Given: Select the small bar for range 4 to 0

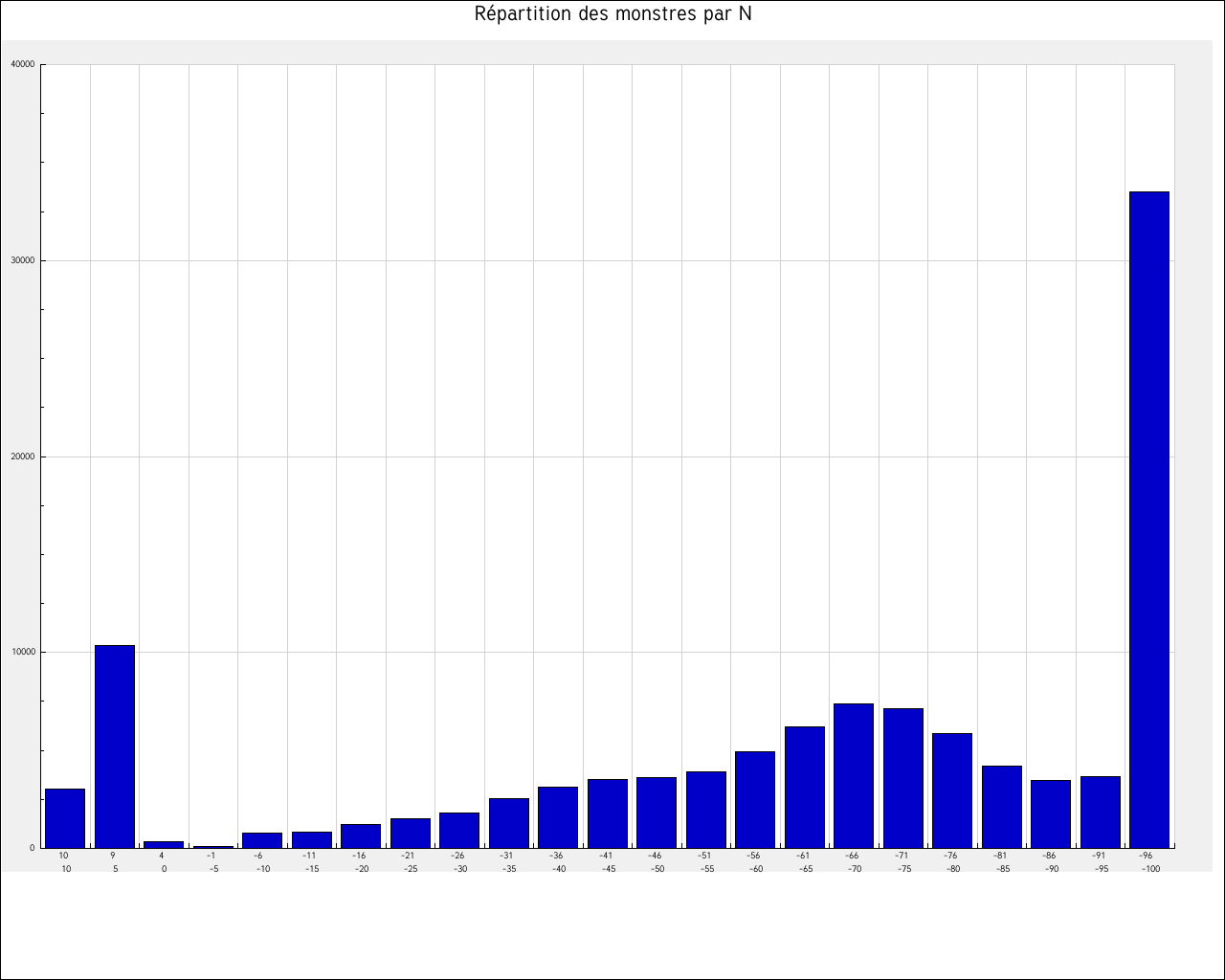Looking at the screenshot, I should [x=164, y=844].
